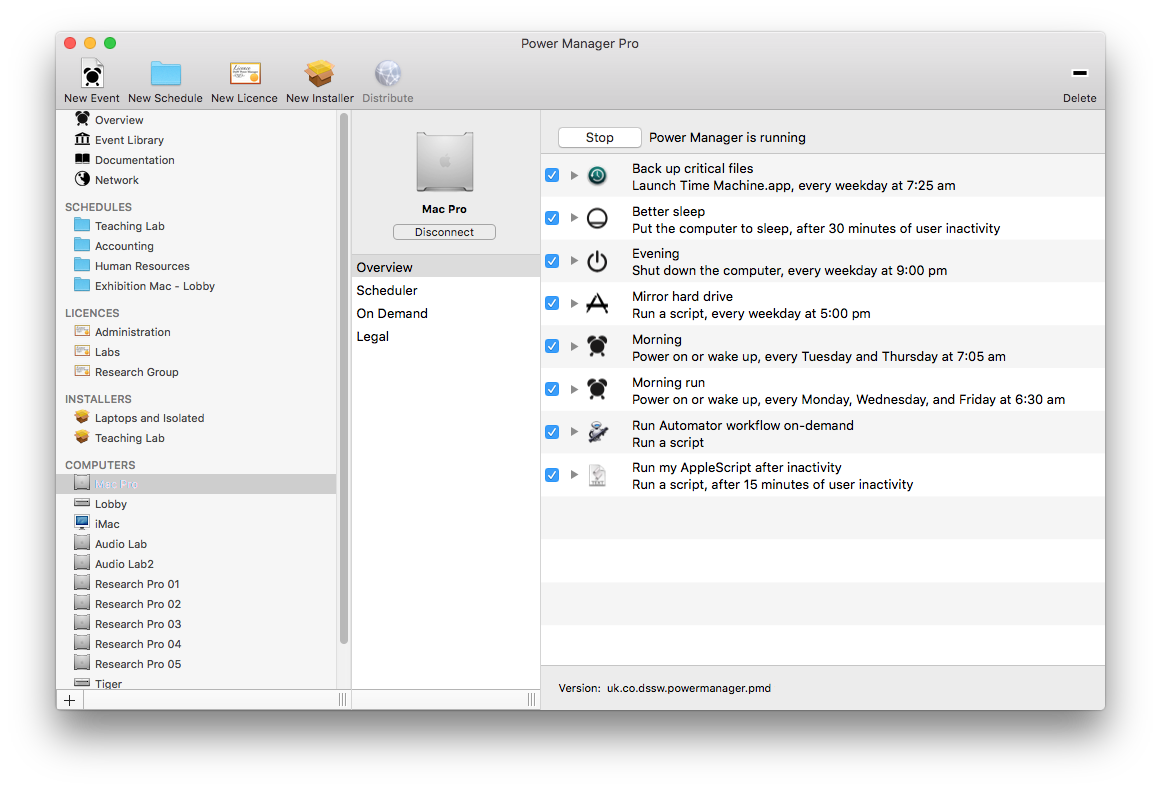Click the Distribute globe icon
This screenshot has height=790, width=1161.
[x=387, y=73]
